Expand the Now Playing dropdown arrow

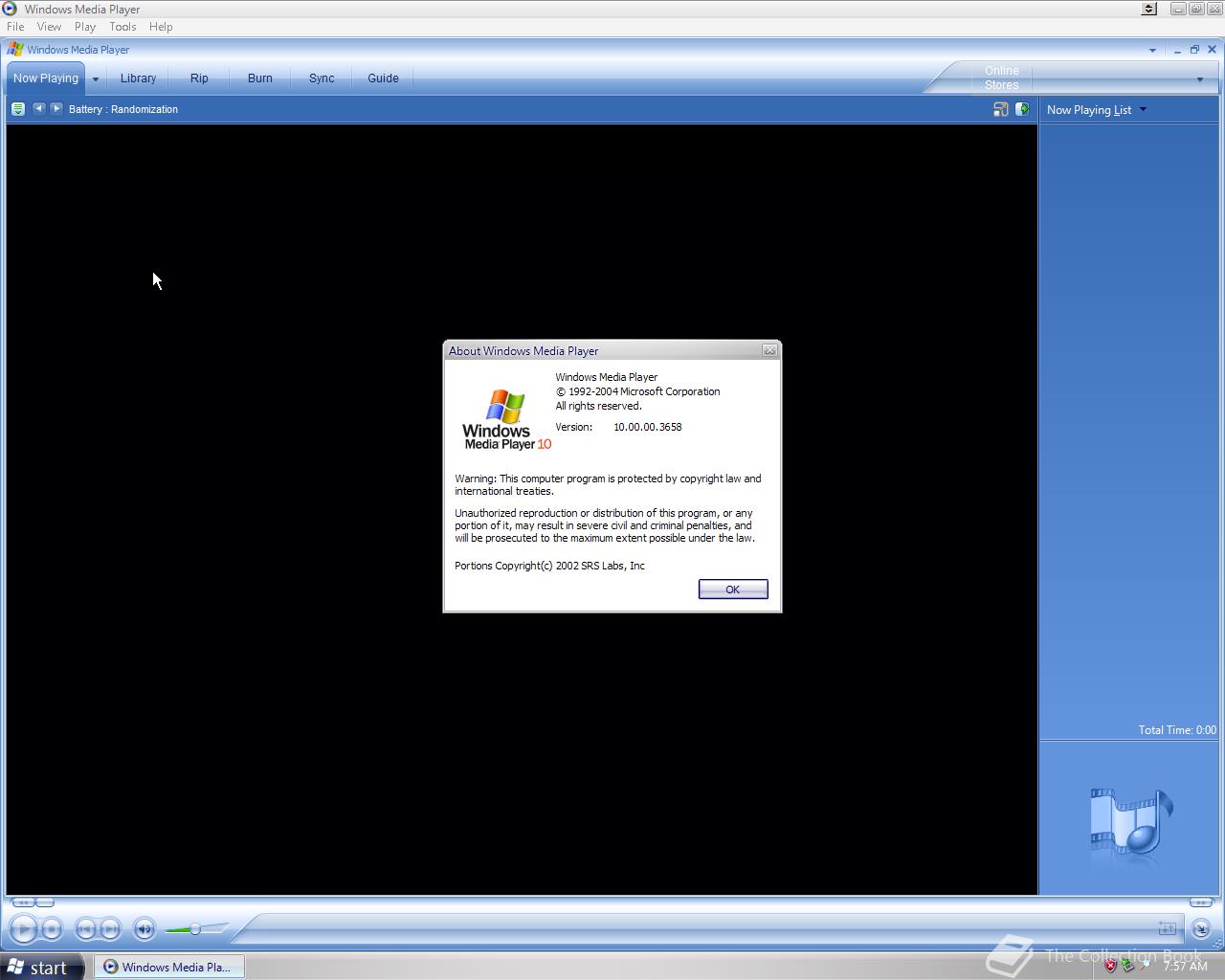(95, 78)
